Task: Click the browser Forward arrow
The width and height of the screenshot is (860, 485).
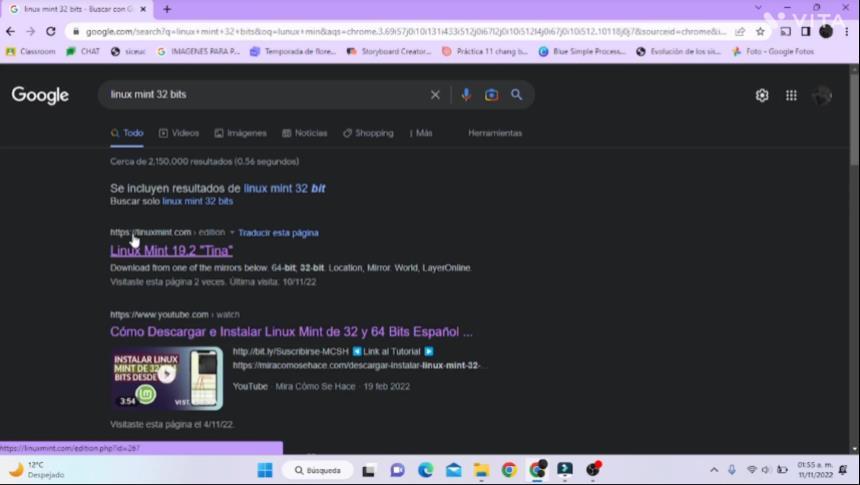Action: click(31, 31)
